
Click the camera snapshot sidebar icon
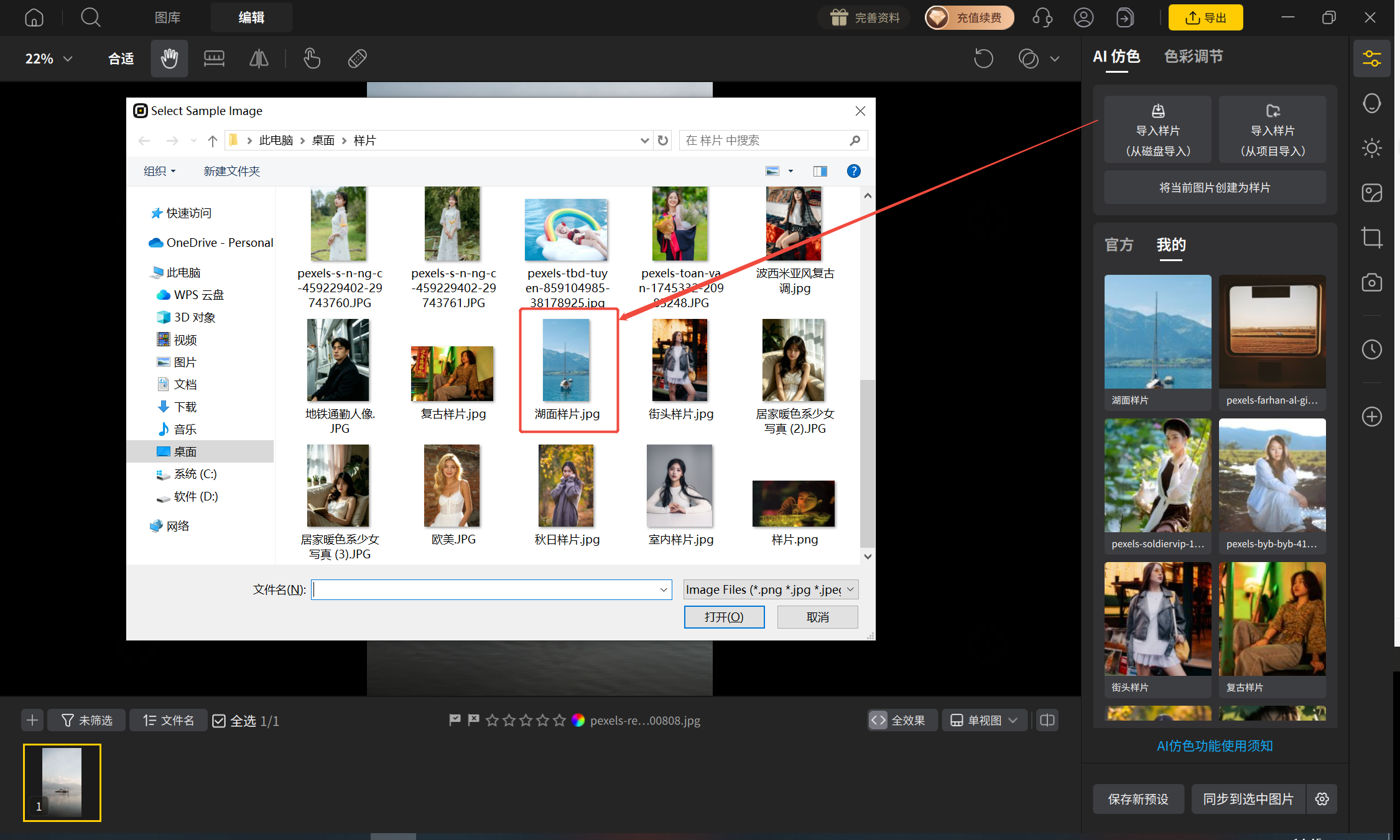[1372, 282]
